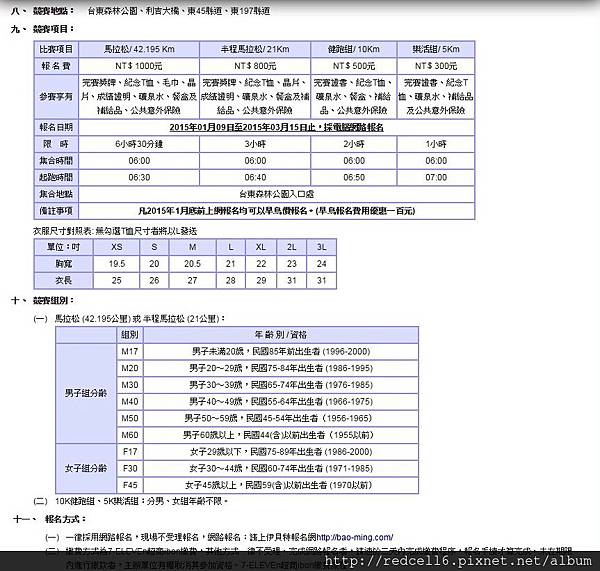Screen dimensions: 600x571
Task: Click the '3小時' time limit cell
Action: (x=255, y=144)
